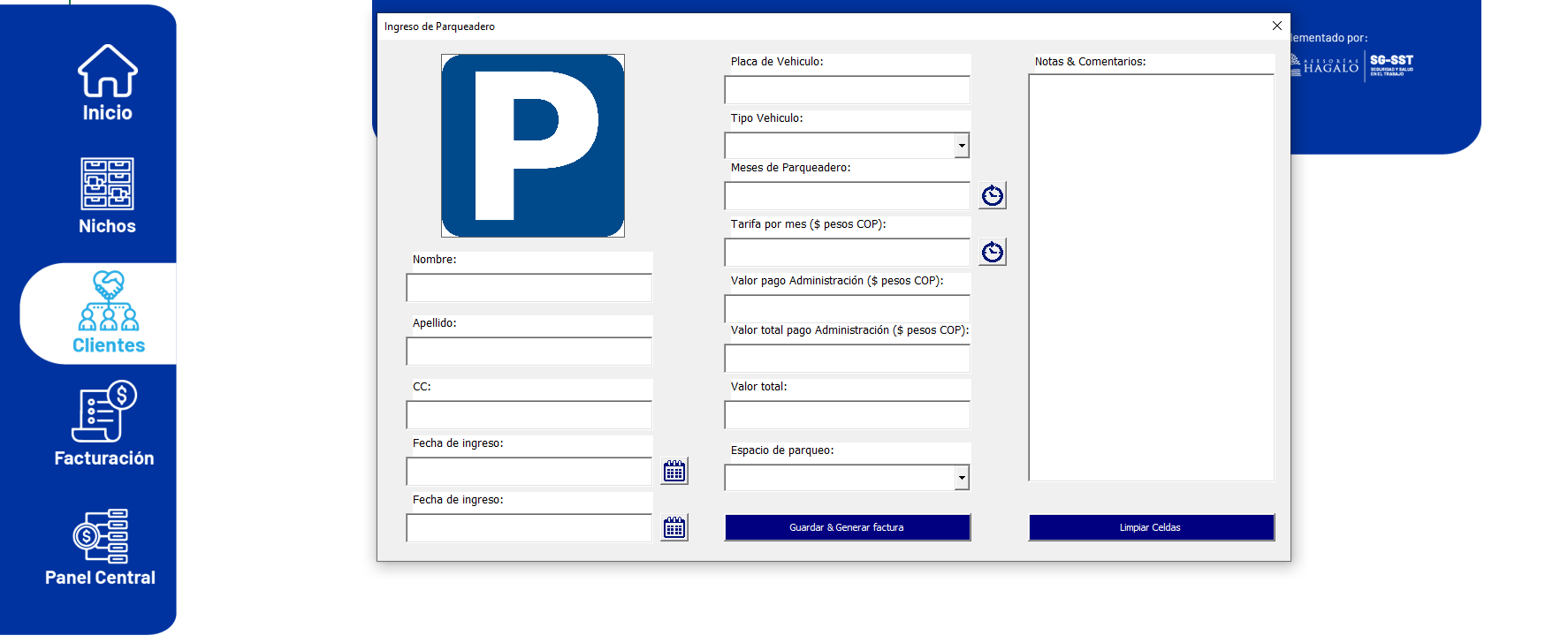Click the first Fecha de ingreso field
Viewport: 1568px width, 643px height.
[529, 472]
